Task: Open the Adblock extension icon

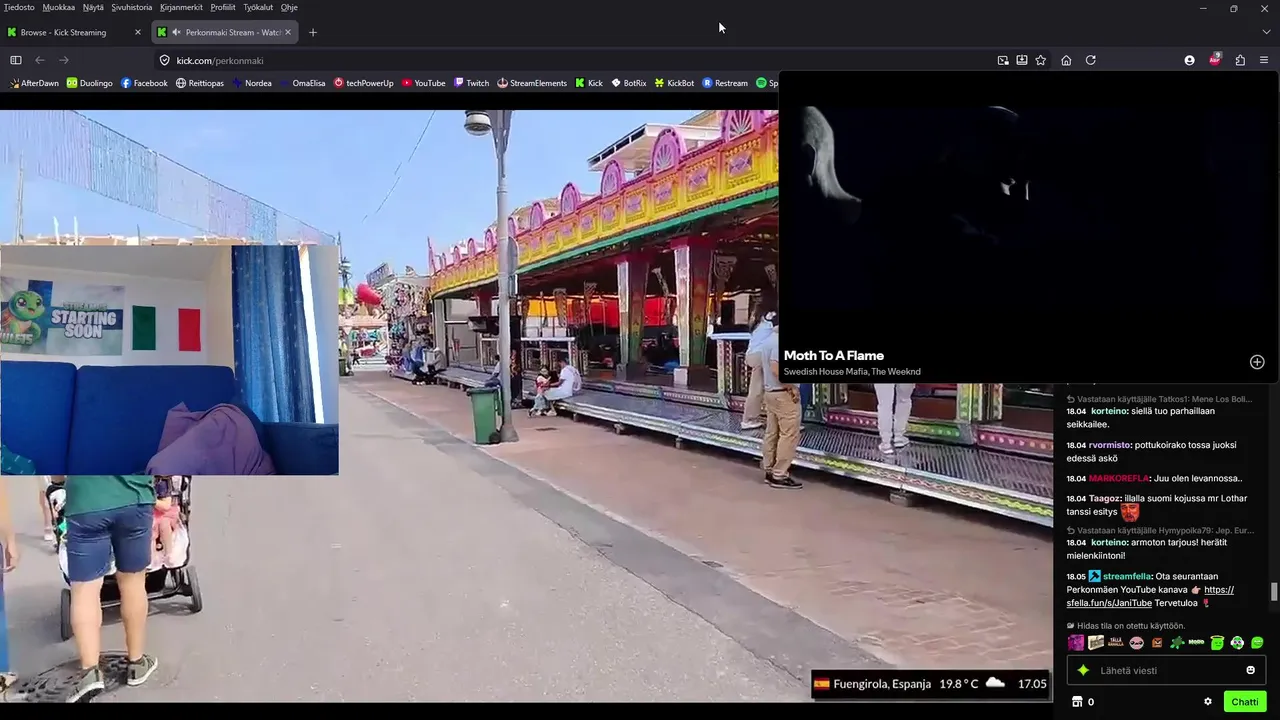Action: pos(1215,60)
